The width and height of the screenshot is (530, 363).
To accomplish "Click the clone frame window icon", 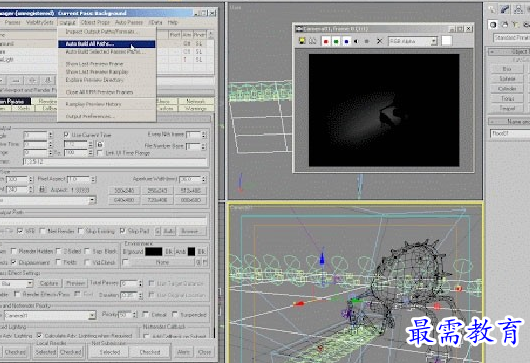I will coord(313,41).
